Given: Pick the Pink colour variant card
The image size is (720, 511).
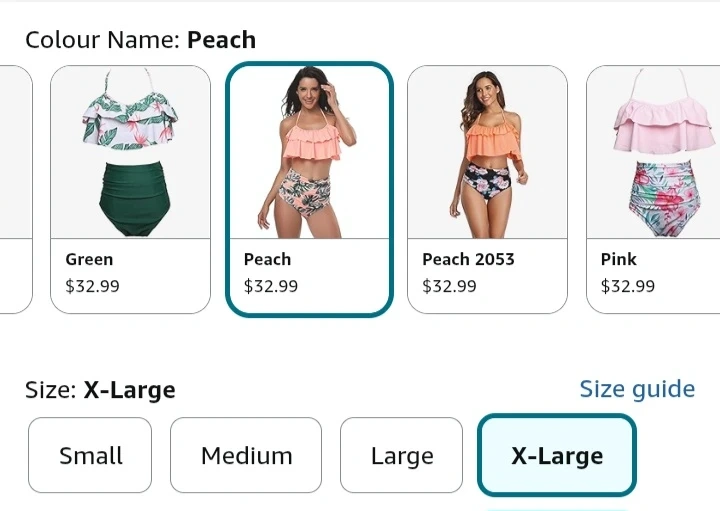Looking at the screenshot, I should 653,189.
